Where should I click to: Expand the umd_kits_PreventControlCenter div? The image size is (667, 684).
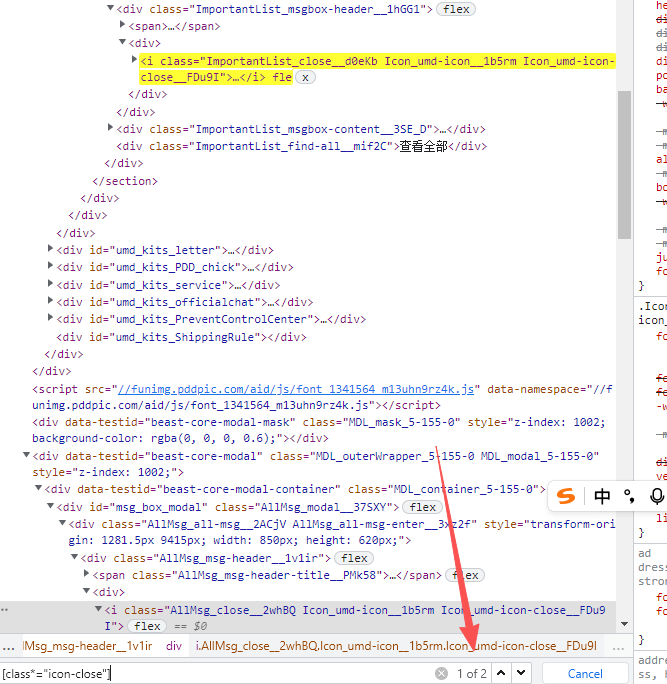[50, 318]
